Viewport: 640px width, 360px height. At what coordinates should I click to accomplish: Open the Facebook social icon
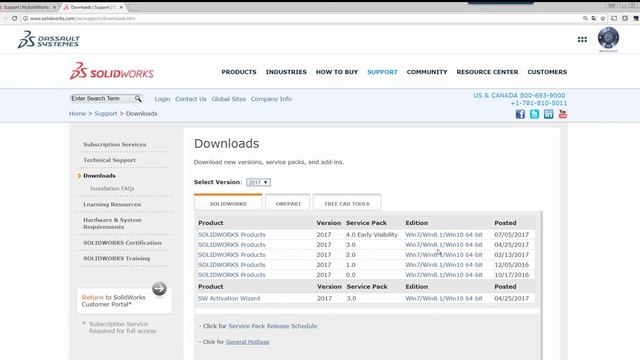[520, 114]
